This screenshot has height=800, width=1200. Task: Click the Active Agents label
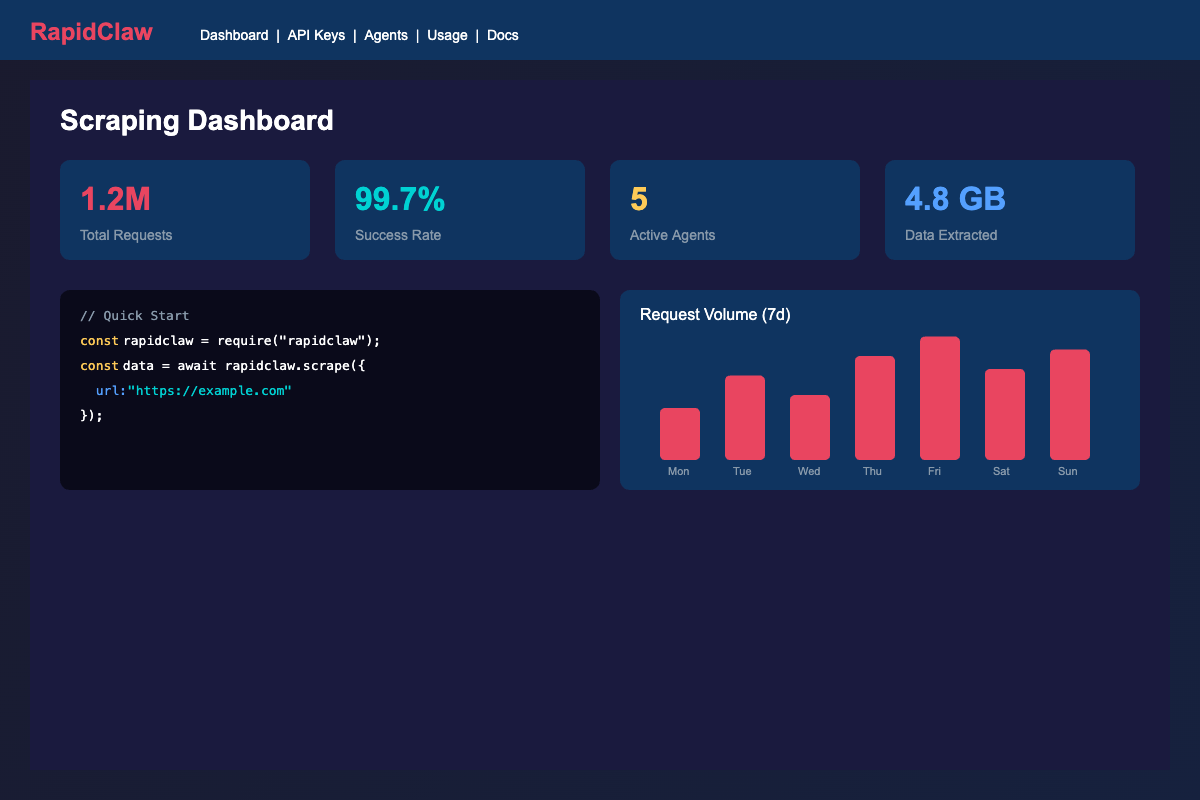point(672,235)
